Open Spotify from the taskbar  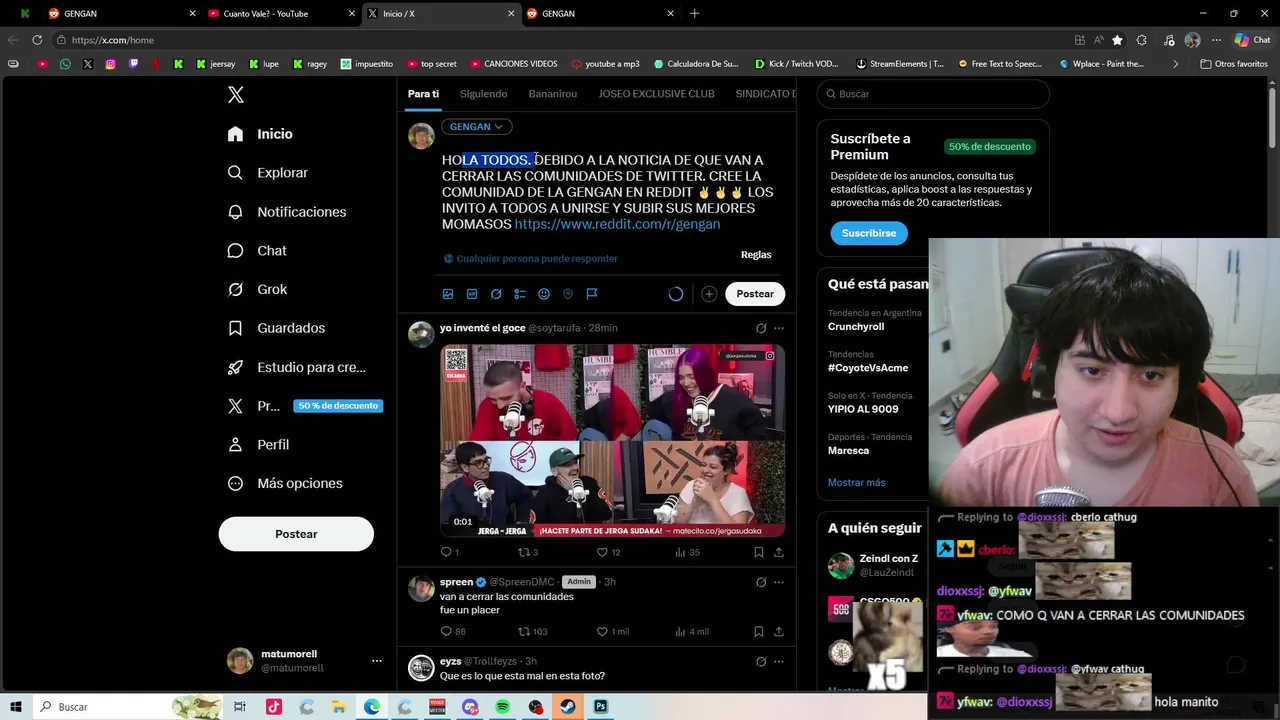[x=503, y=707]
